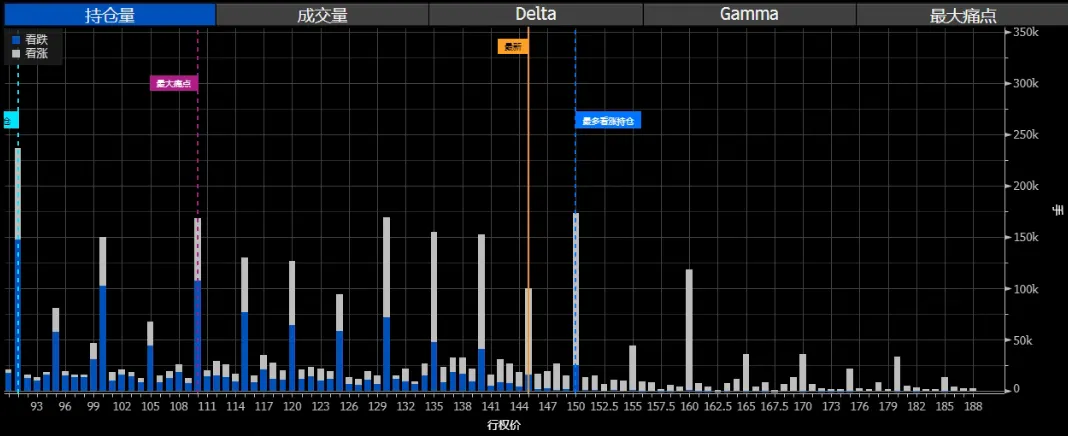The height and width of the screenshot is (436, 1068).
Task: Click the 167.5 strike label on x-axis
Action: tap(774, 406)
